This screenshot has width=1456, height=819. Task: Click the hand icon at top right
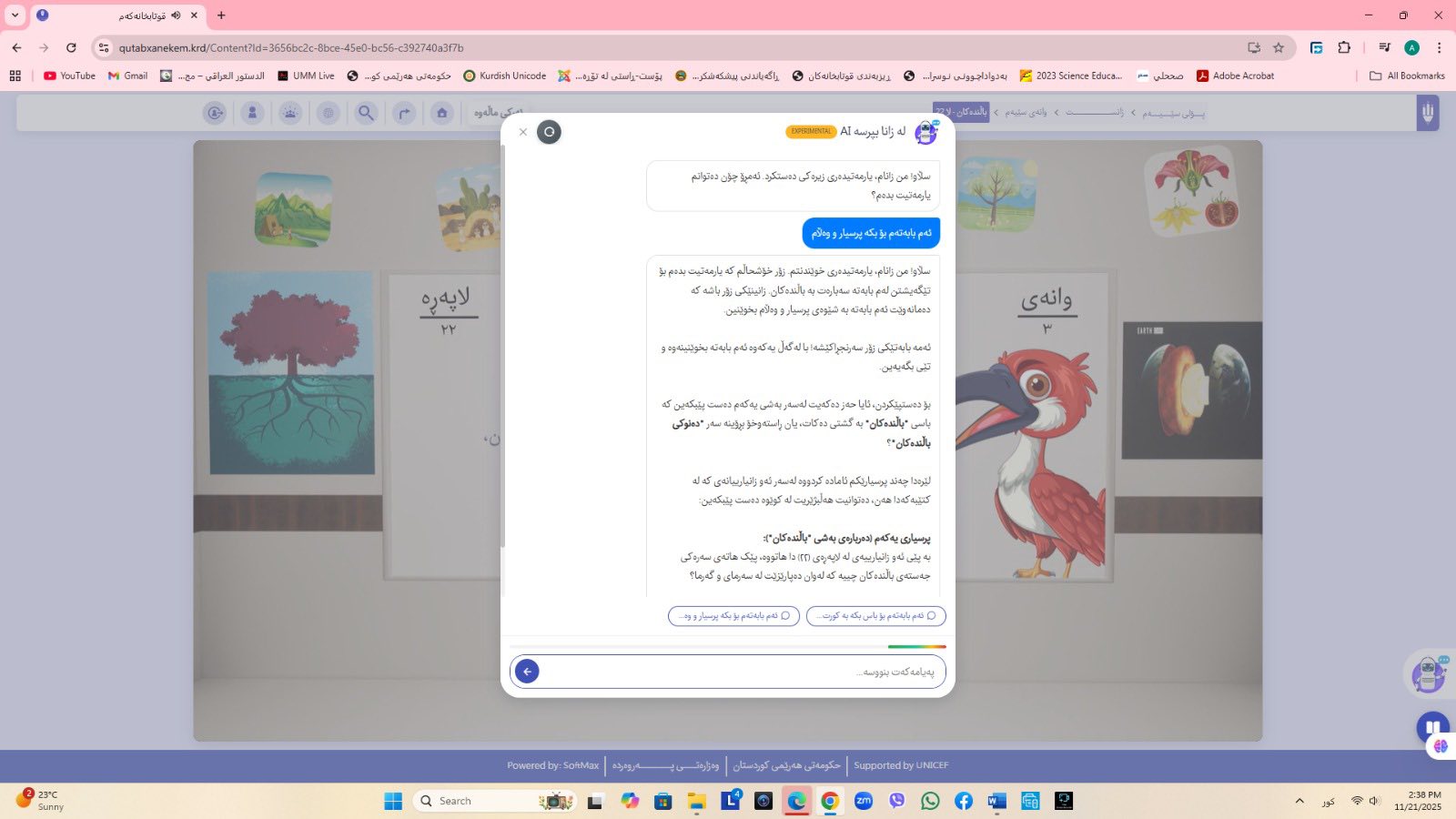[x=1427, y=113]
